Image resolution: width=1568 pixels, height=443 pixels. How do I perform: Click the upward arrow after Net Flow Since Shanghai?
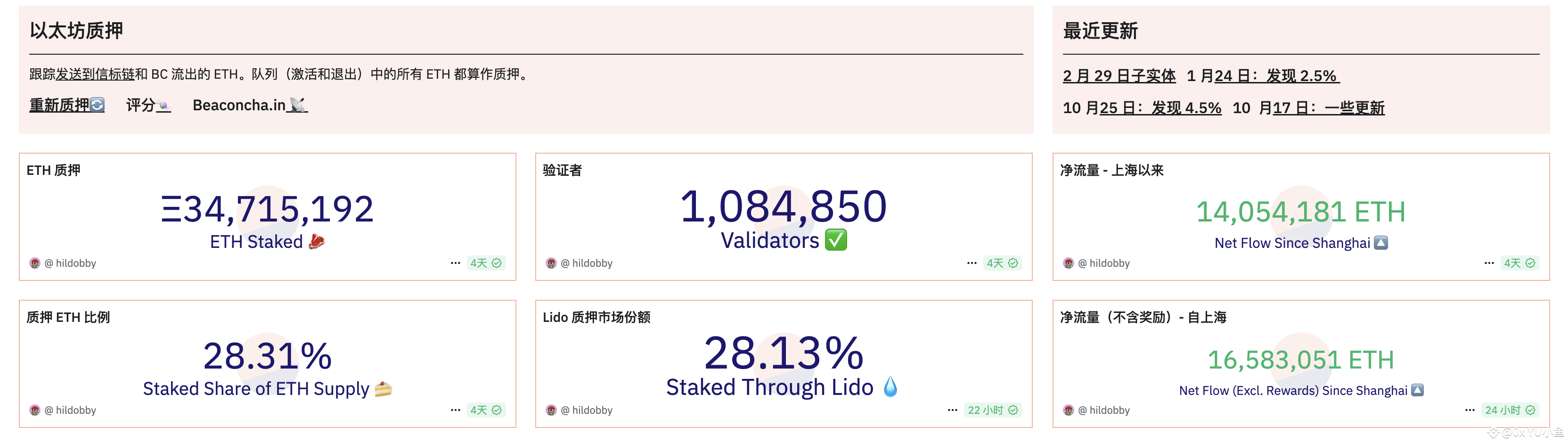tap(1380, 242)
